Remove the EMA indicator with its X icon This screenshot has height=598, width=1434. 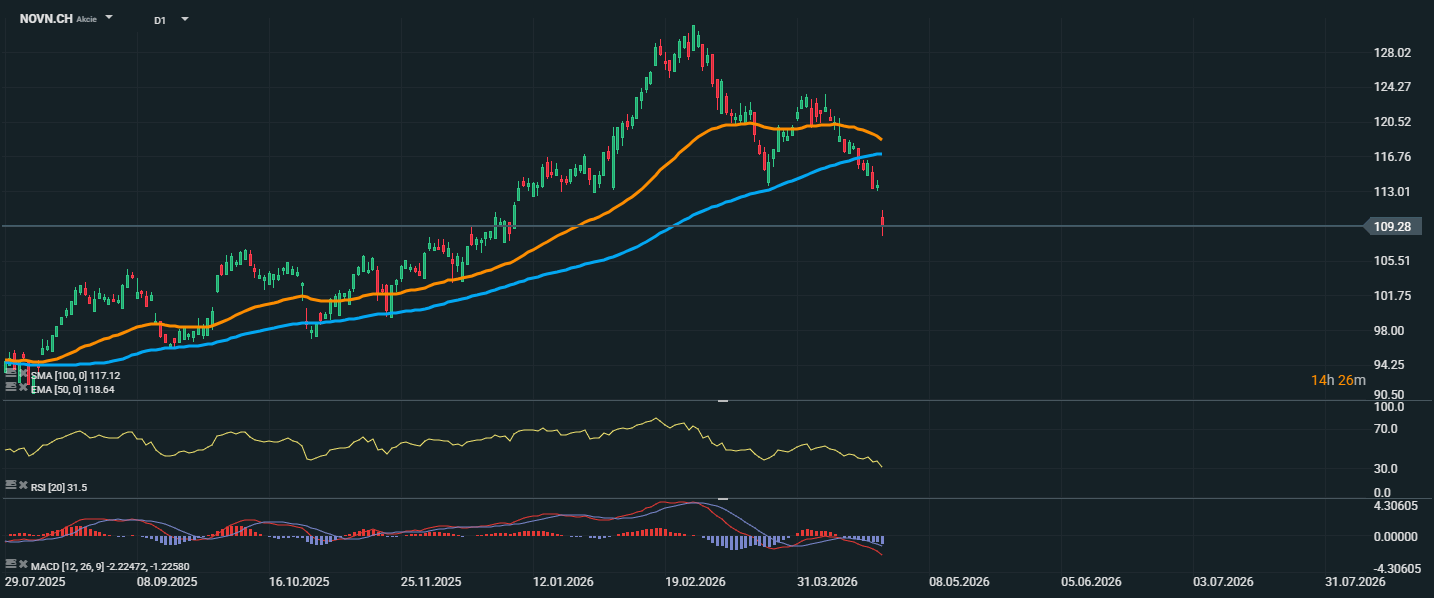tap(23, 387)
